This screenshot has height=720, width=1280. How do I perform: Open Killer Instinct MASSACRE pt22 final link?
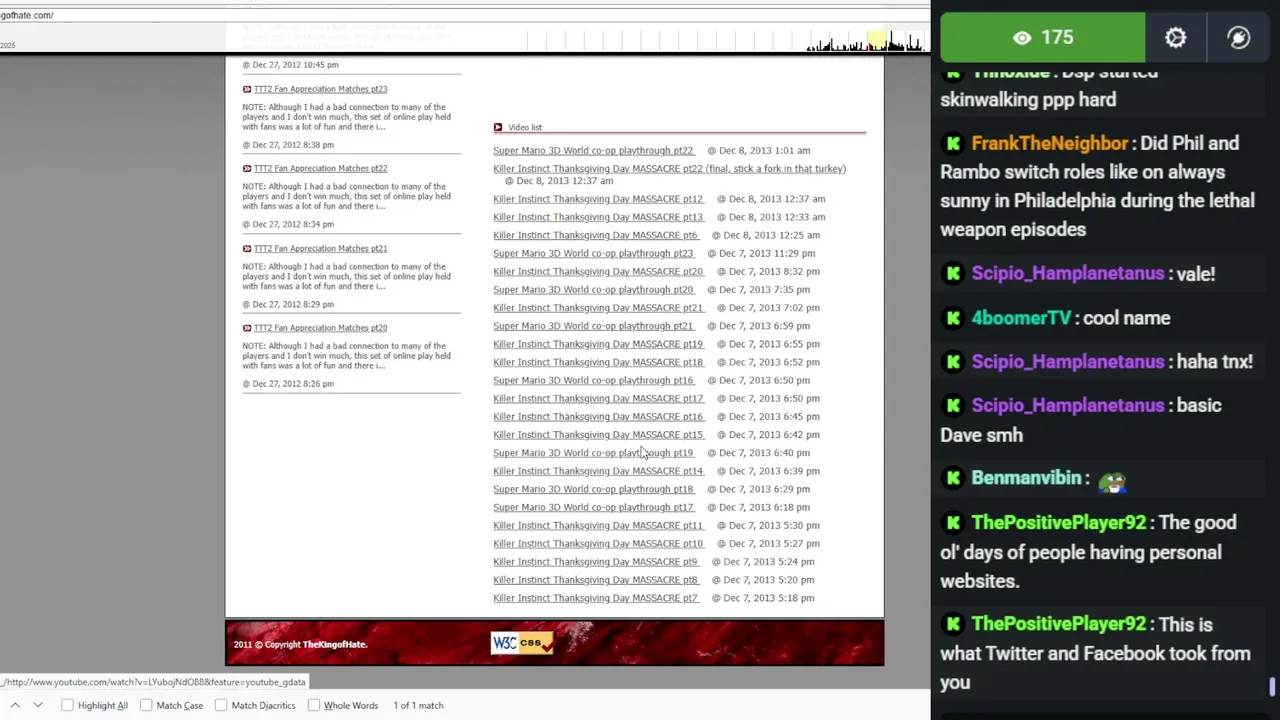click(x=669, y=169)
